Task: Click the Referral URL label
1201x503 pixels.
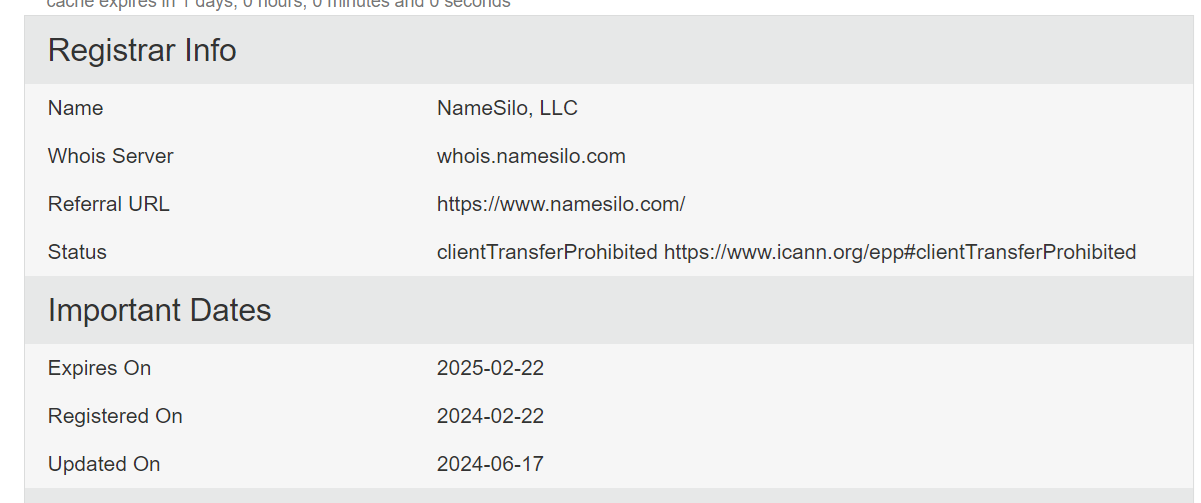Action: (x=108, y=204)
